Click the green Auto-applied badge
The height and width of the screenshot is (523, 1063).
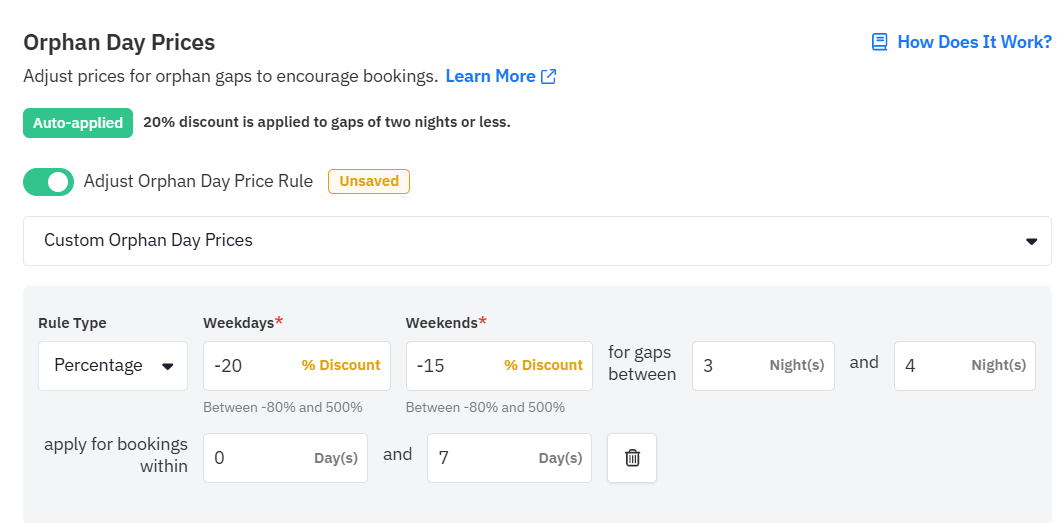pyautogui.click(x=78, y=123)
